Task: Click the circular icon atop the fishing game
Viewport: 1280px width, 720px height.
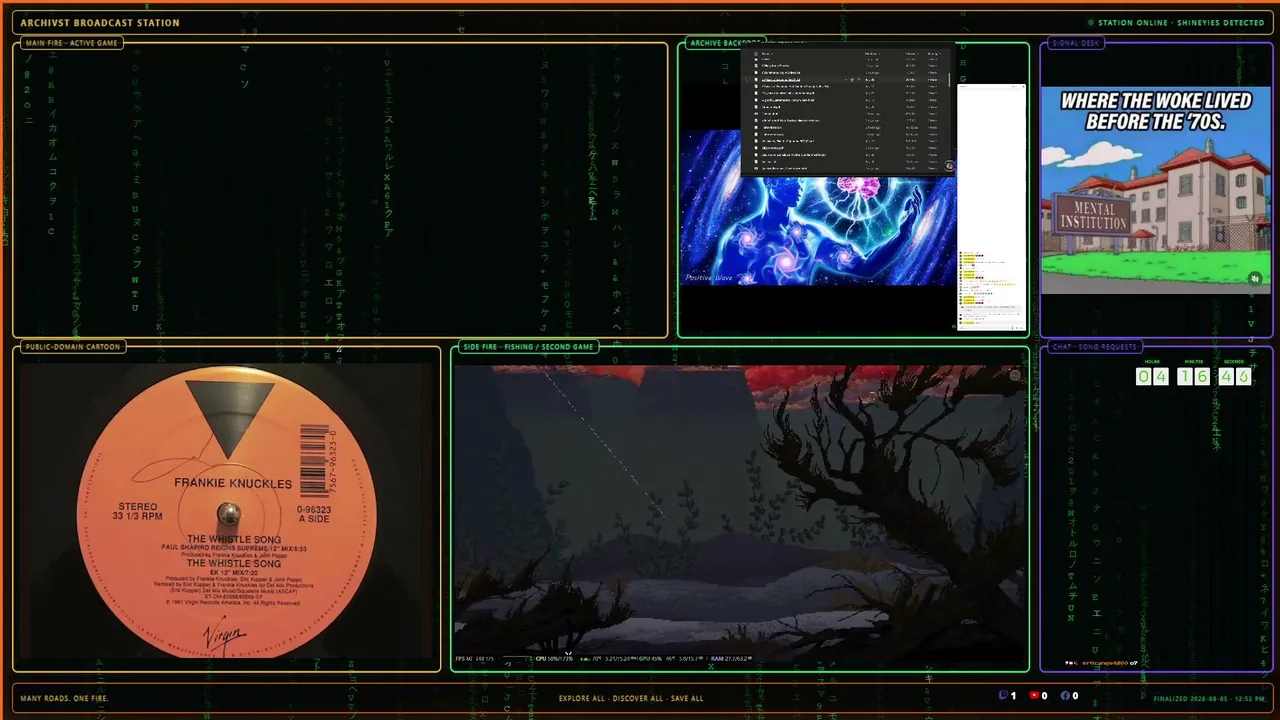Action: point(1015,376)
